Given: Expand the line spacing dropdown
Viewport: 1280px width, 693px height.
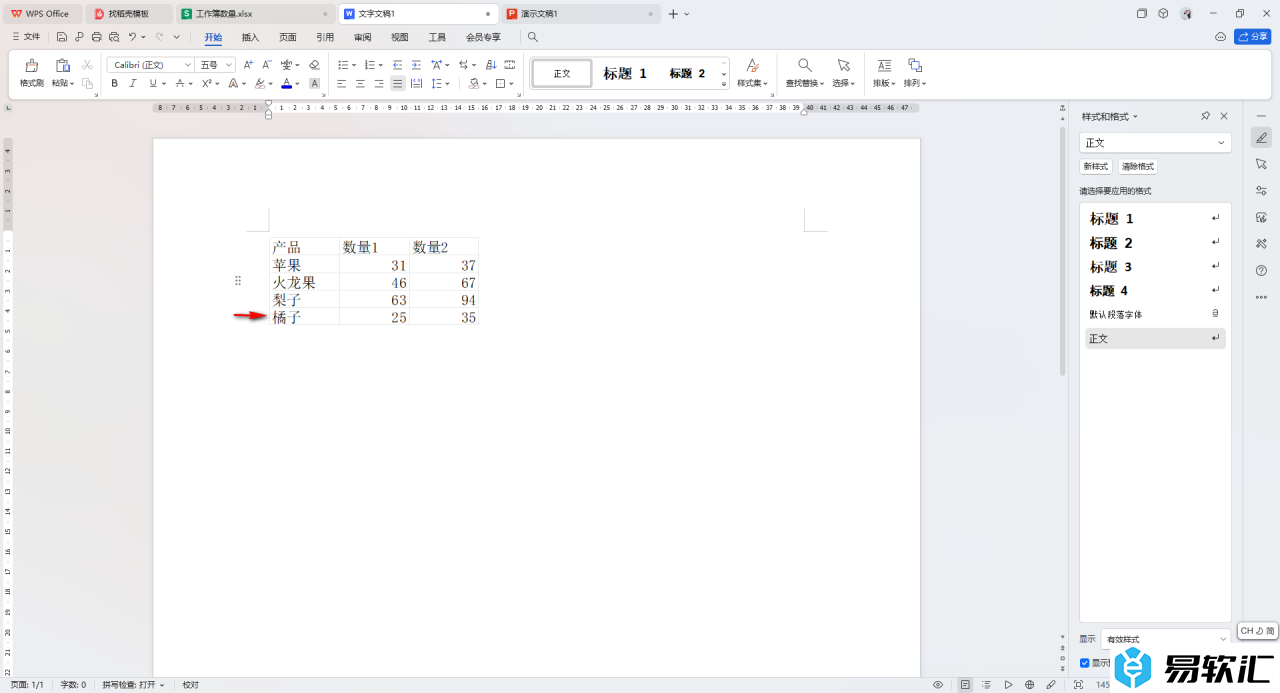Looking at the screenshot, I should [448, 84].
